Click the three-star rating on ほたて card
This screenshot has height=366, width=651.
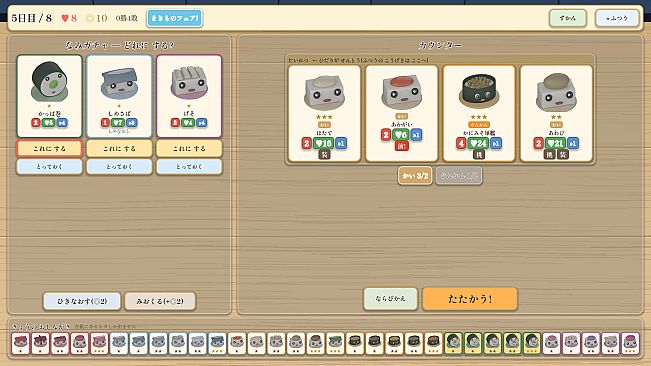pyautogui.click(x=324, y=117)
